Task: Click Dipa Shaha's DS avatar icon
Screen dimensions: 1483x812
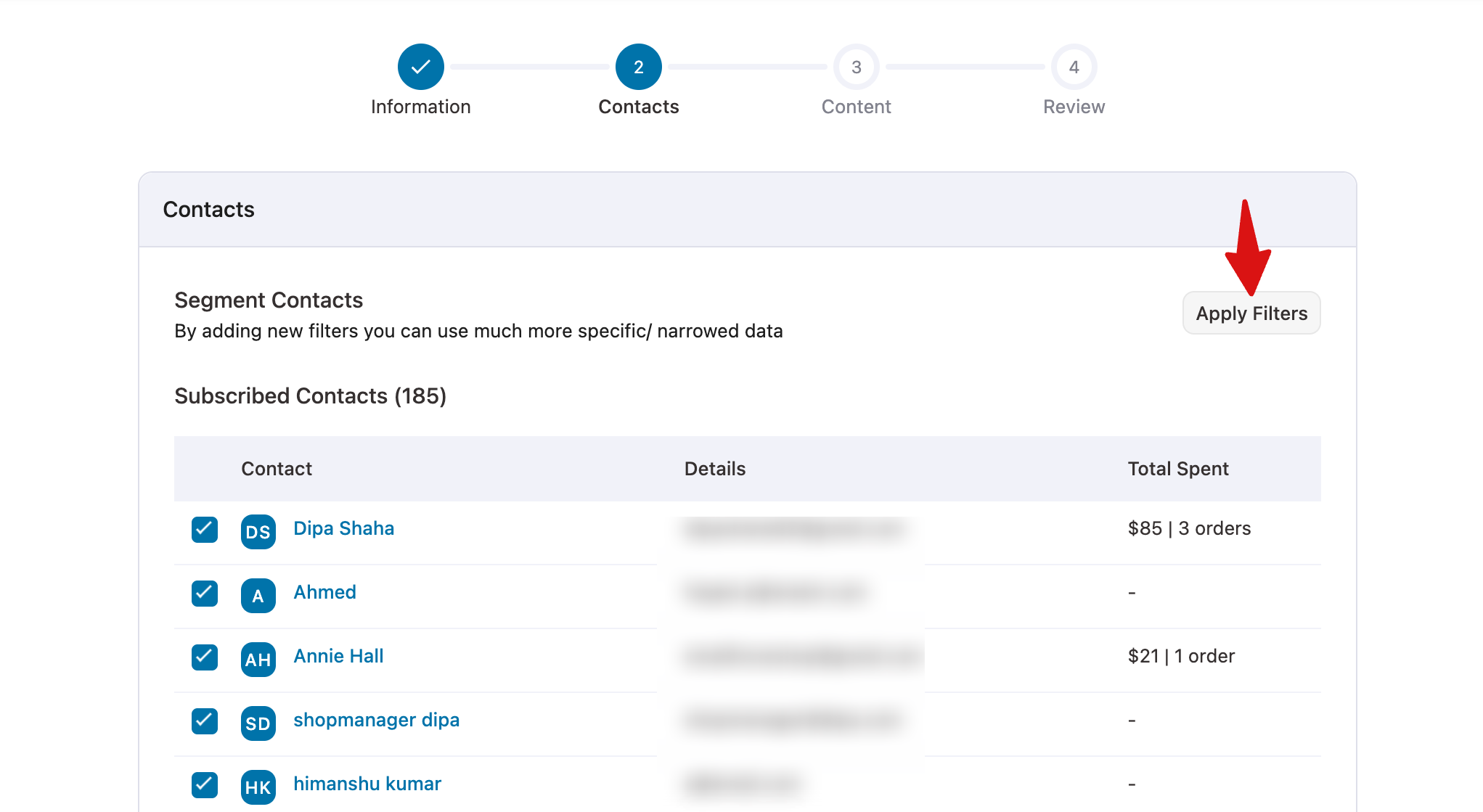Action: pyautogui.click(x=258, y=532)
